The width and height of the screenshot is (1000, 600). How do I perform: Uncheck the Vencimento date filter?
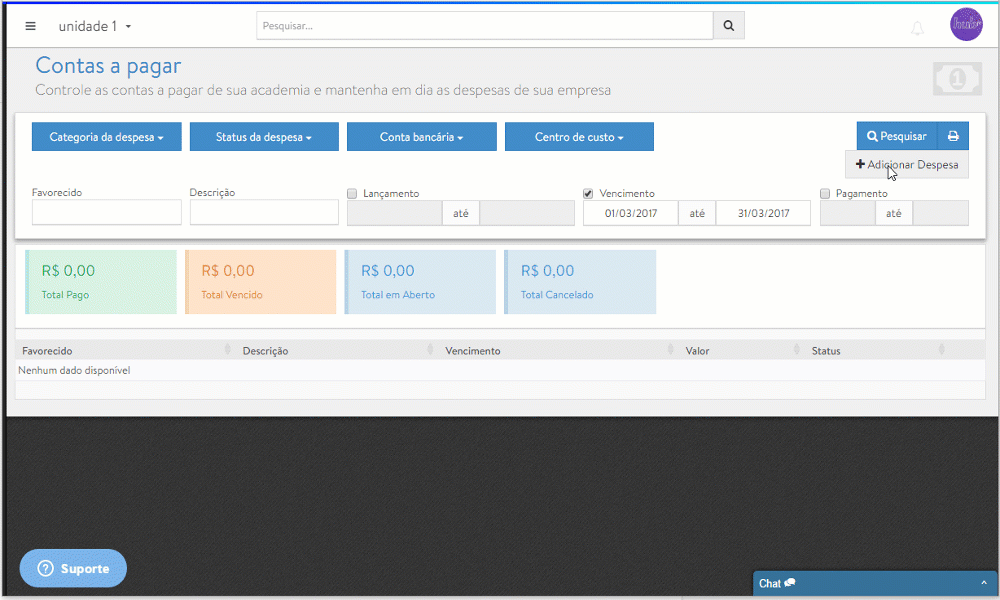point(588,193)
